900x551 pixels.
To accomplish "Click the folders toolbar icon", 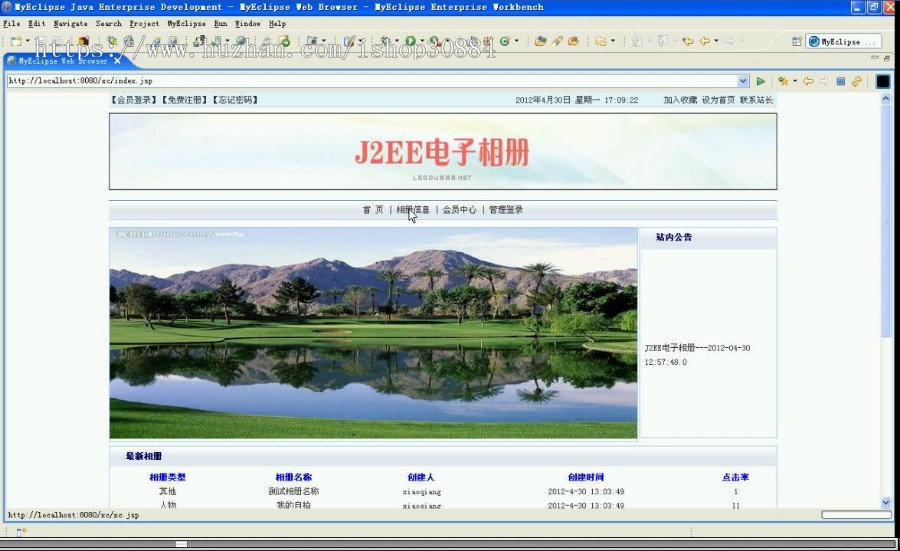I will (601, 41).
